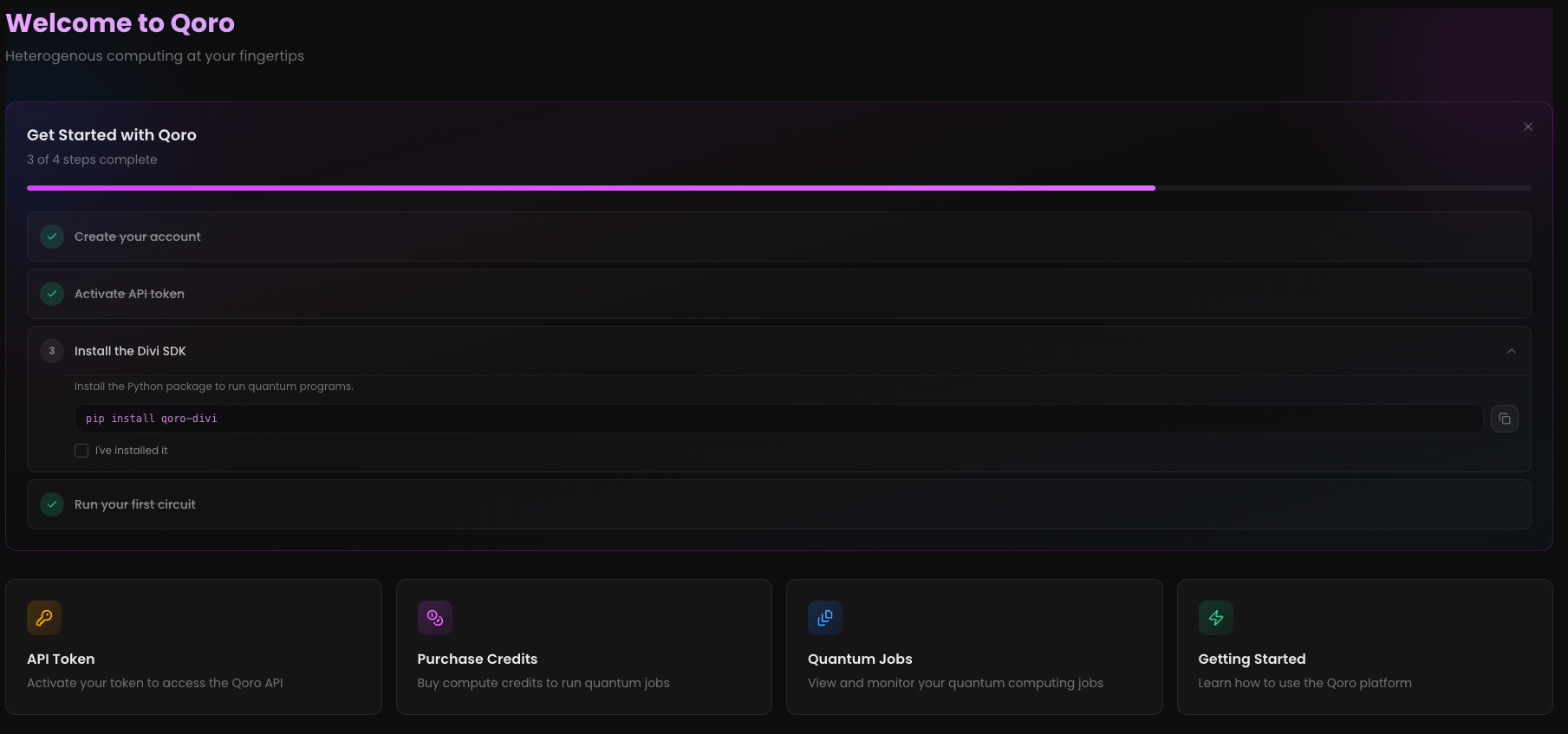Click the green check beside Run your first circuit
1568x734 pixels.
click(52, 504)
